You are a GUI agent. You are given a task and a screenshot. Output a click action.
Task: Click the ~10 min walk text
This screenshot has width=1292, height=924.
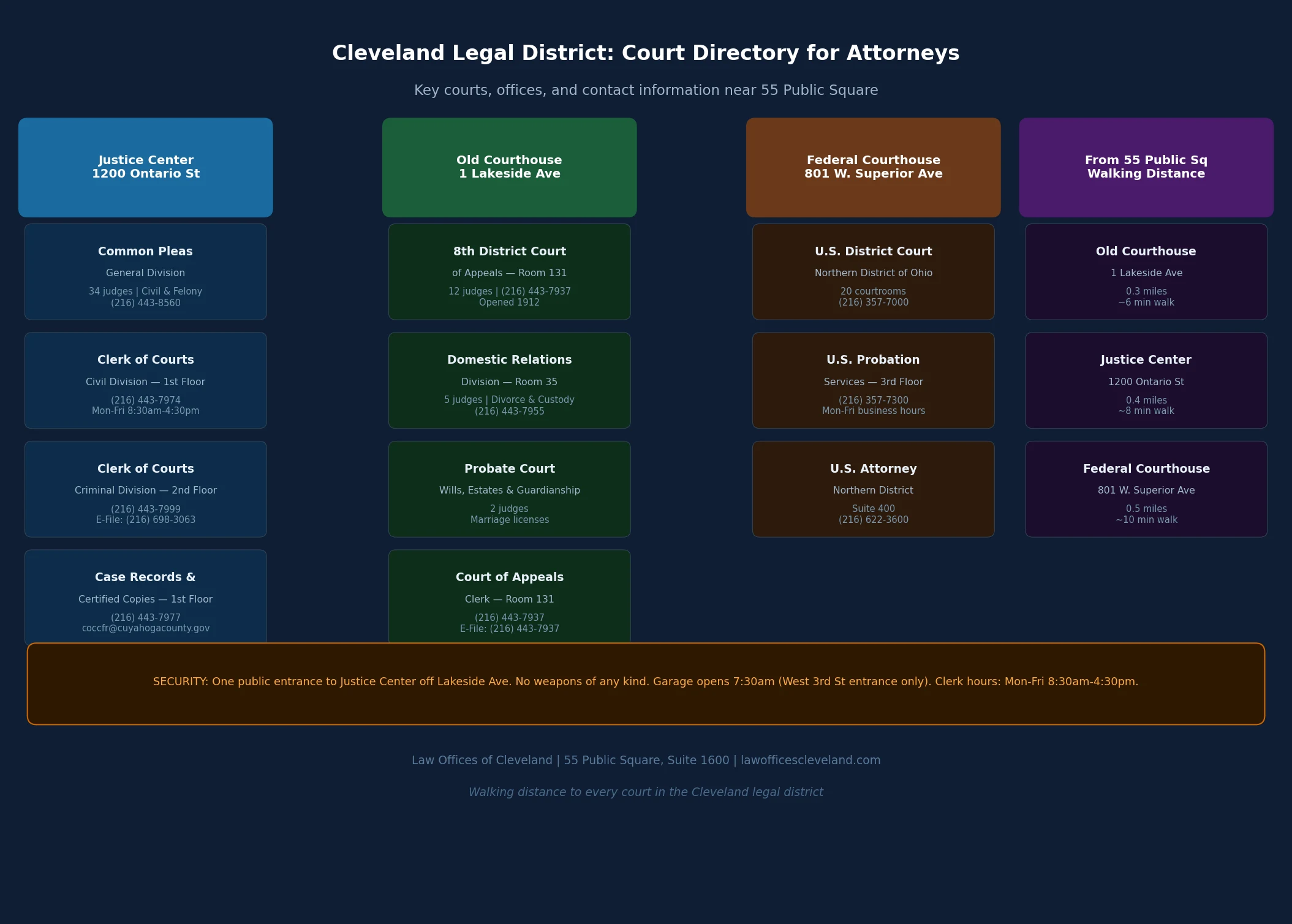[x=1146, y=520]
